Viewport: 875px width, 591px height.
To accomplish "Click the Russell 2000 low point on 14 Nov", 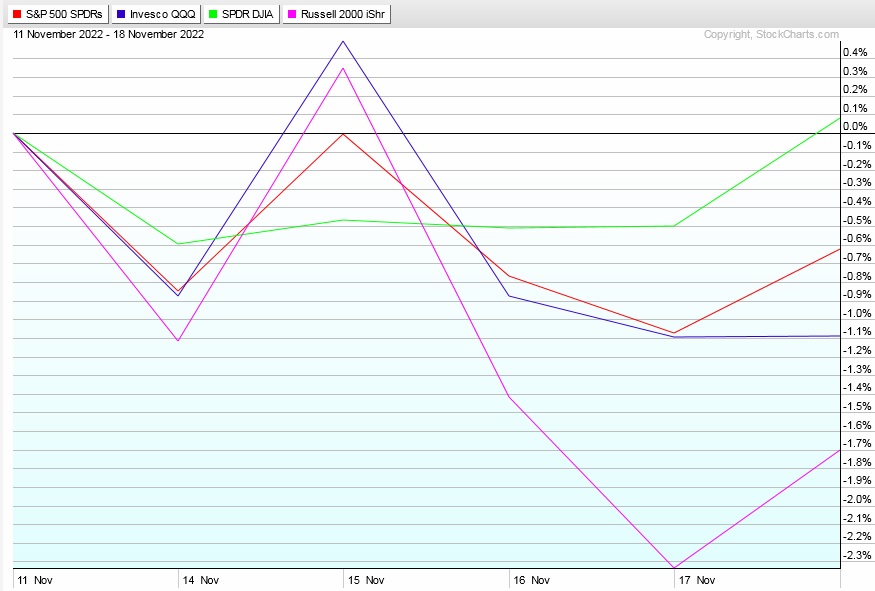I will click(177, 340).
